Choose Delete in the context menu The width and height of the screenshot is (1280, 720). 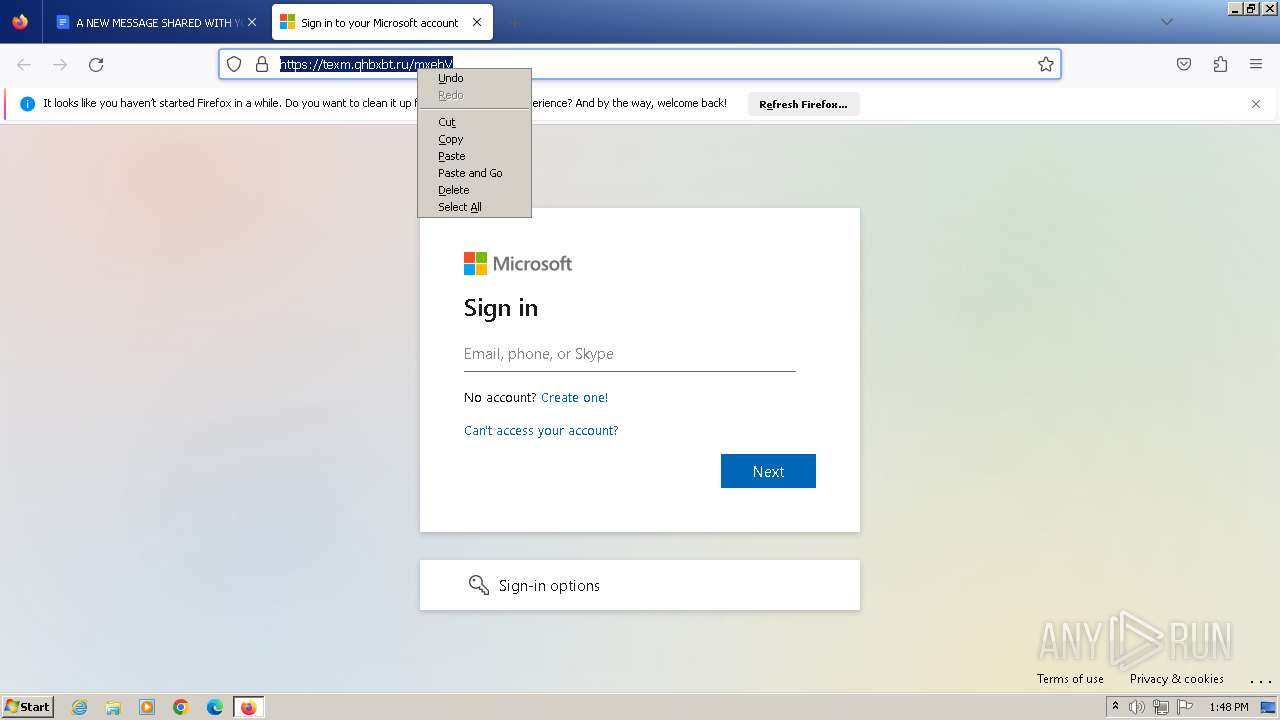pyautogui.click(x=474, y=190)
